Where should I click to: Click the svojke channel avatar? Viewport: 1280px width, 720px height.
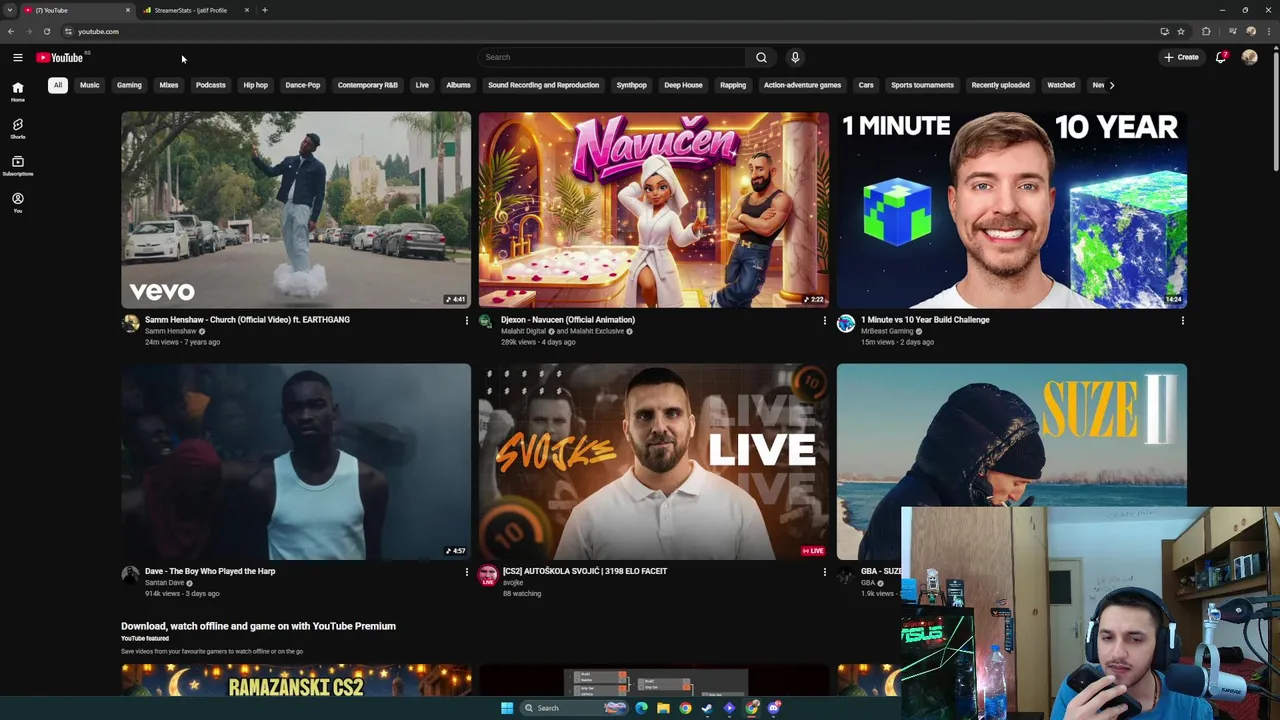pyautogui.click(x=487, y=574)
